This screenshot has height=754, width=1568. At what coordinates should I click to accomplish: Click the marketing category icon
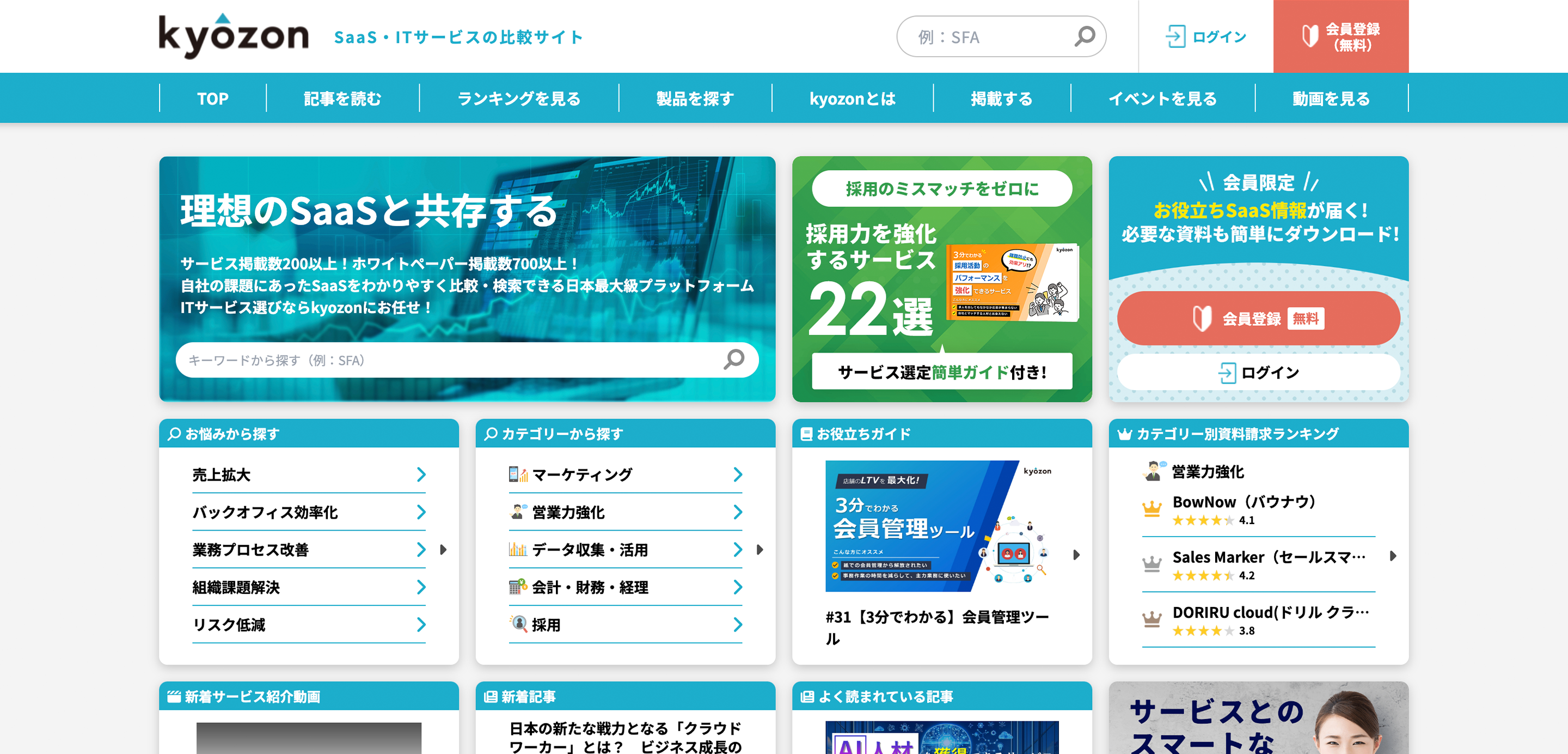[518, 474]
